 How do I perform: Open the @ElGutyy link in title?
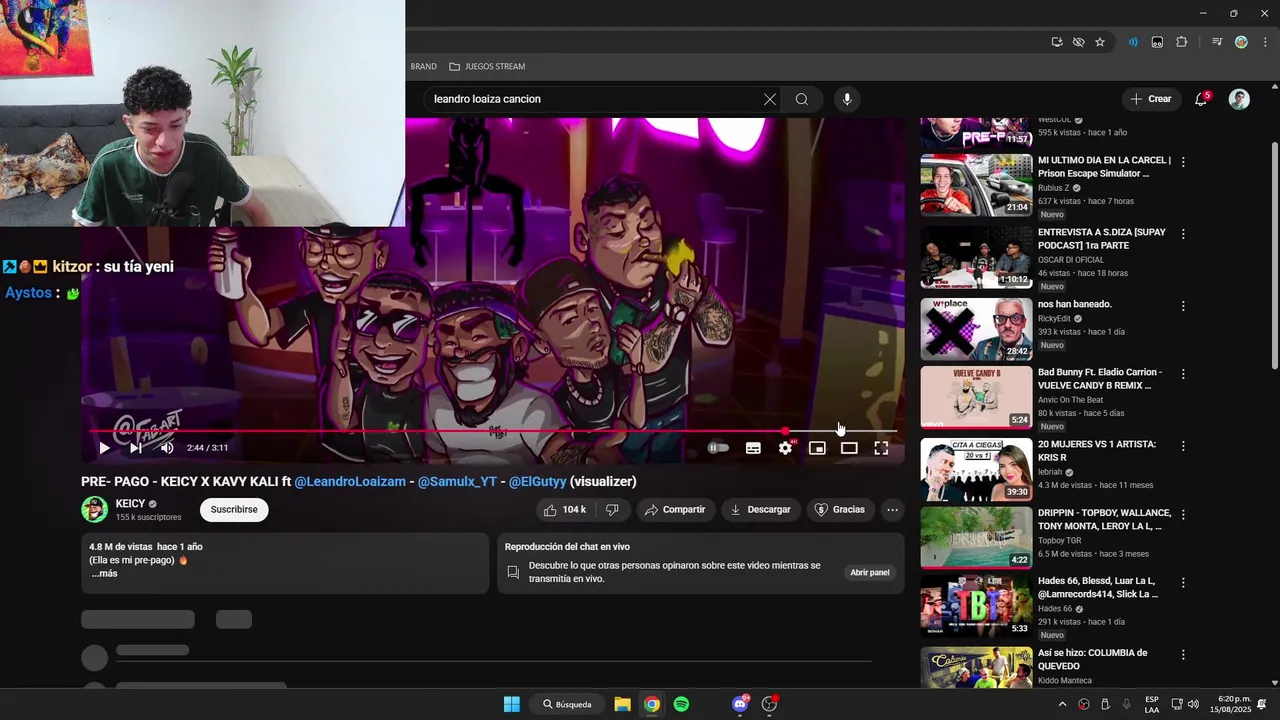(x=537, y=482)
